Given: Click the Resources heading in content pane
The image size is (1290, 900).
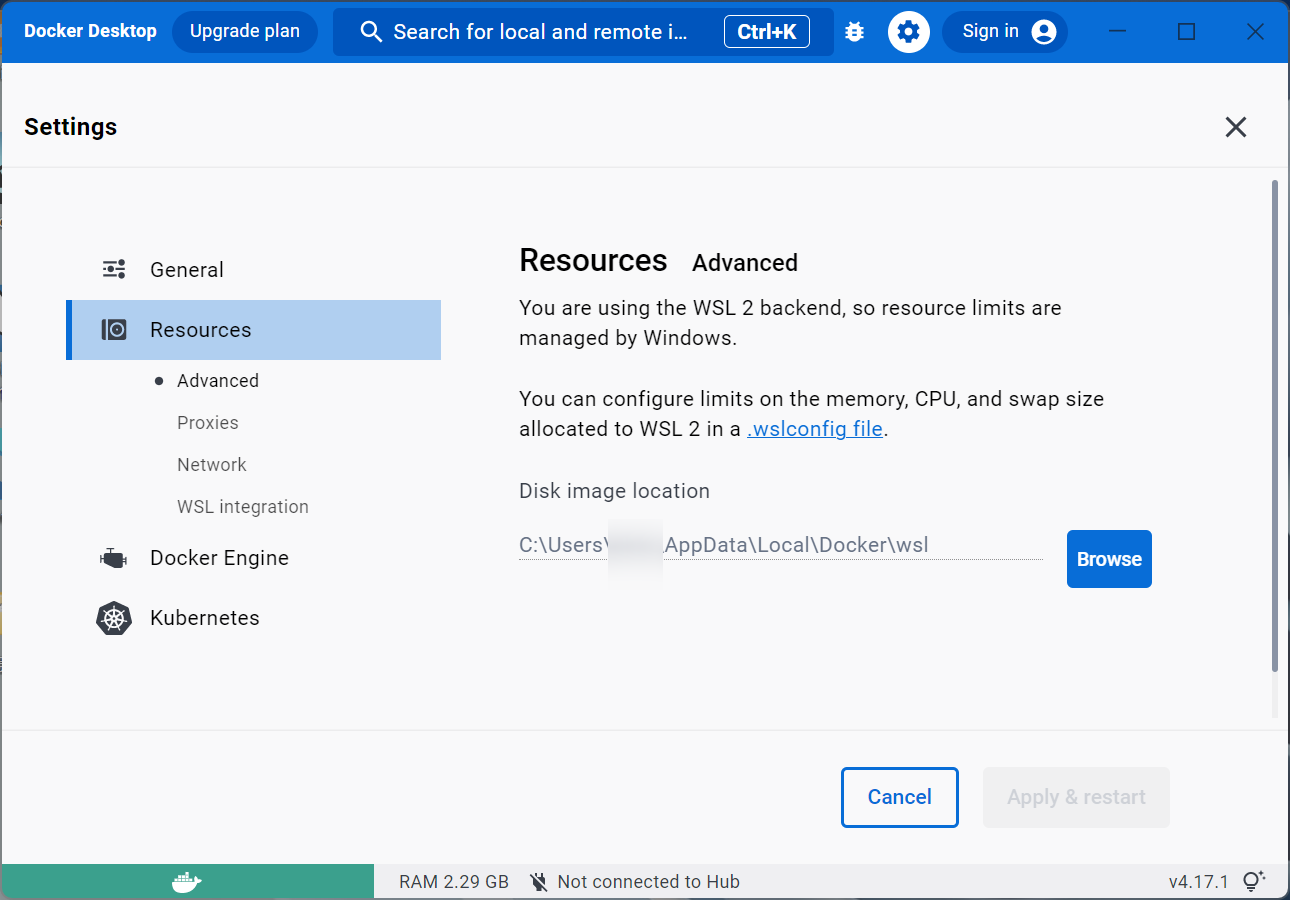Looking at the screenshot, I should pyautogui.click(x=593, y=261).
